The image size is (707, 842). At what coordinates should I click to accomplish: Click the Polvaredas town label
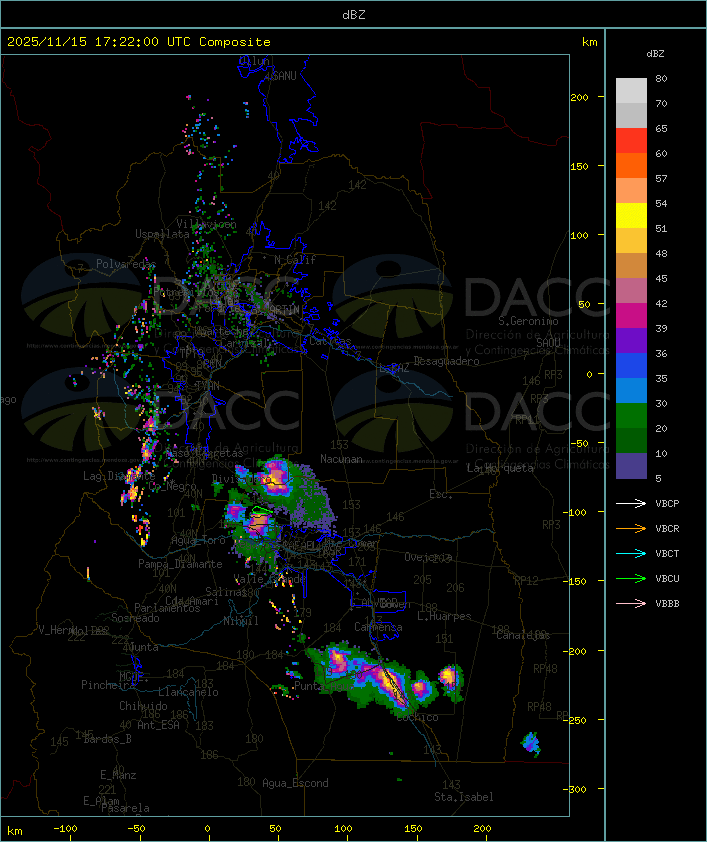126,264
